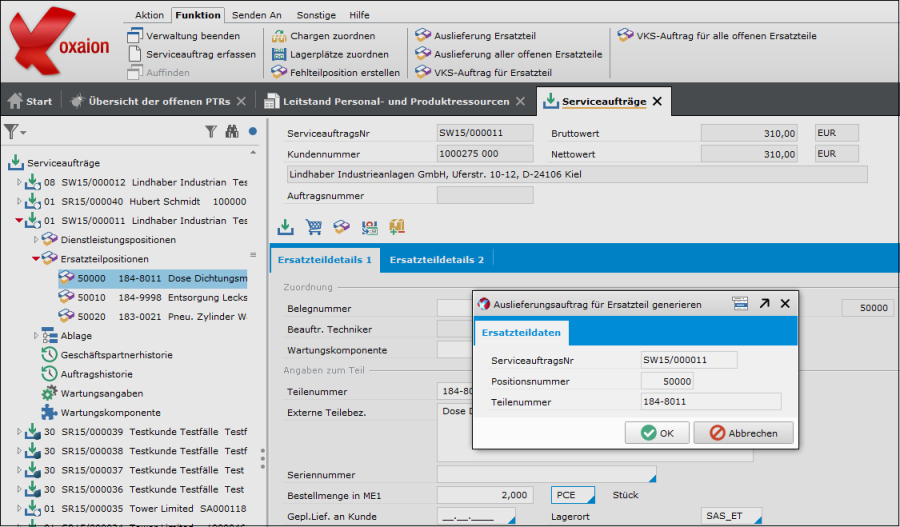
Task: Click the binoculars search icon in tree panel
Action: coord(232,131)
